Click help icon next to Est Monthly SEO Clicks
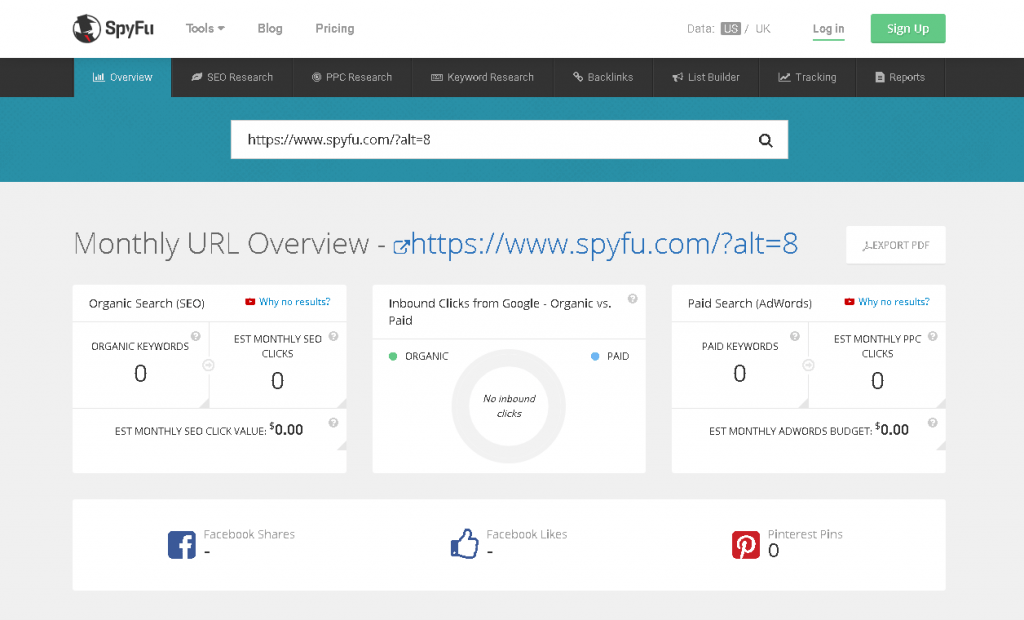Screen dimensions: 1024x620 (x=333, y=336)
